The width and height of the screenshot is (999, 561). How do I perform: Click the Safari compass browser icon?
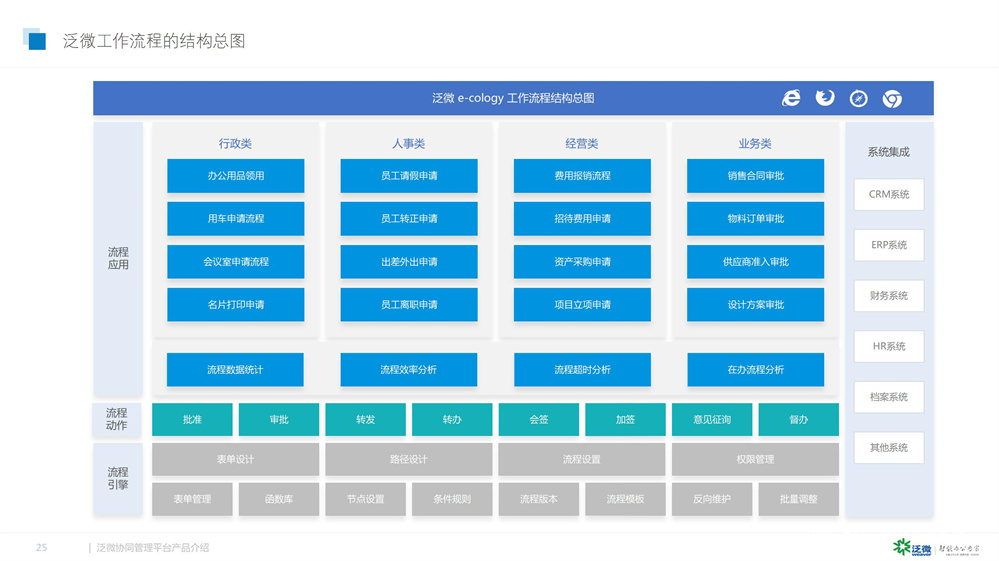point(858,99)
